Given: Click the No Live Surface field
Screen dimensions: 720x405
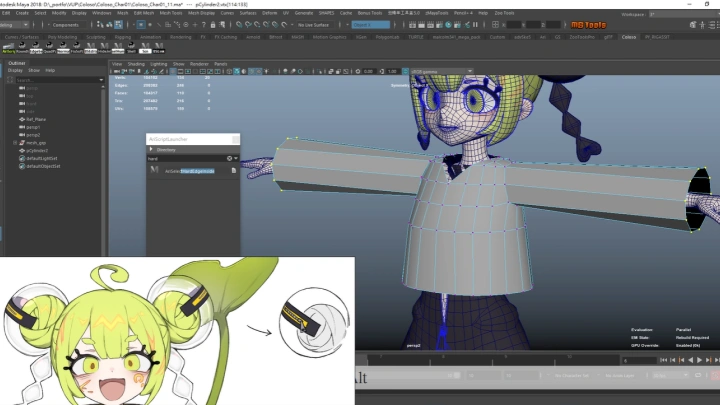Looking at the screenshot, I should tap(313, 25).
